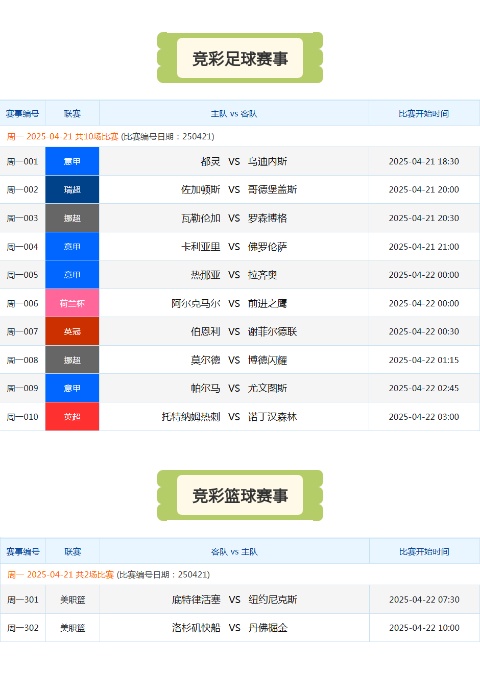Click home team 卡利亚里
Viewport: 480px width, 690px height.
click(x=201, y=247)
